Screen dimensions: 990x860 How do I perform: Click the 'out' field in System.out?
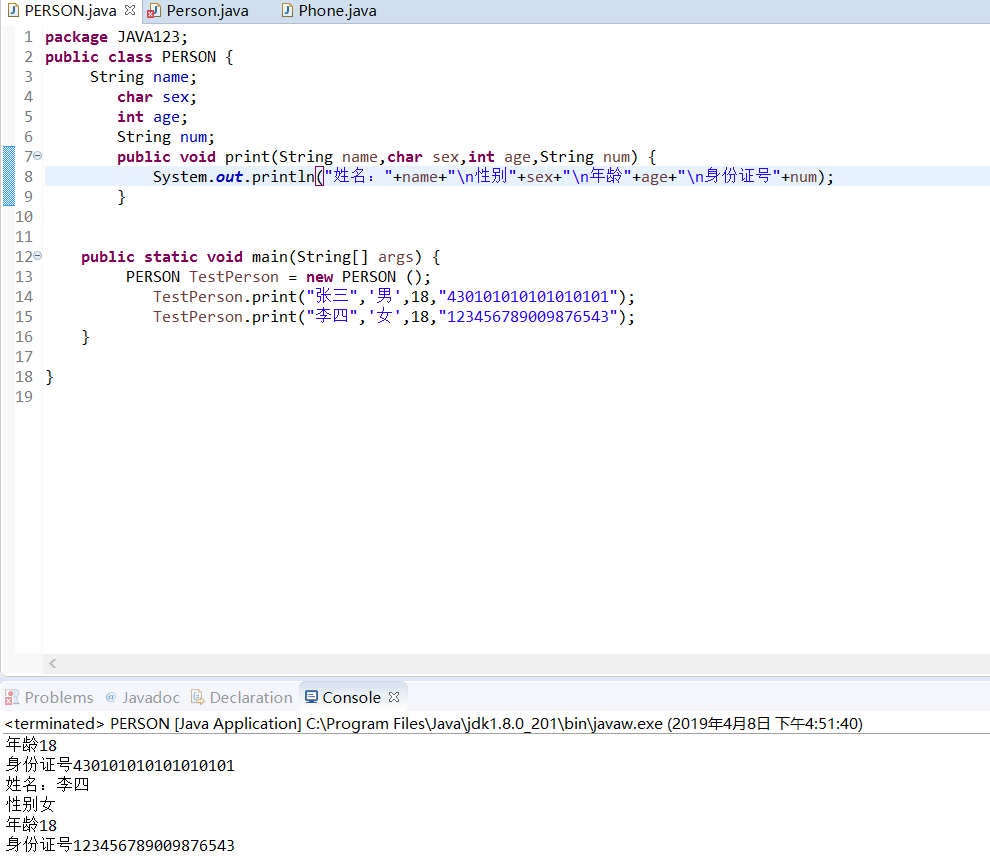[x=229, y=177]
